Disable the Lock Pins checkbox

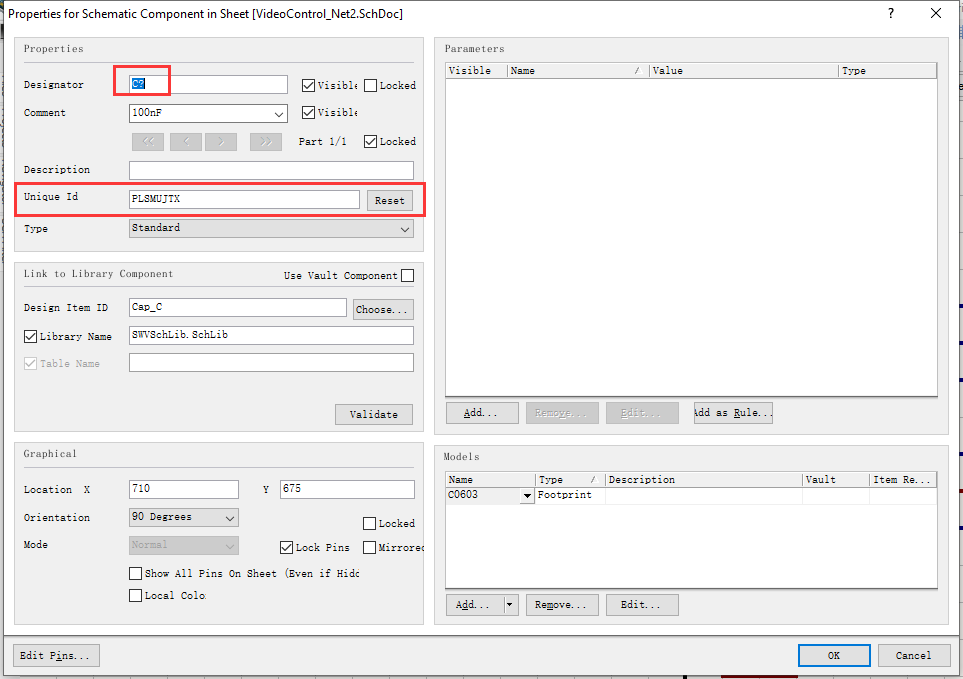[285, 547]
